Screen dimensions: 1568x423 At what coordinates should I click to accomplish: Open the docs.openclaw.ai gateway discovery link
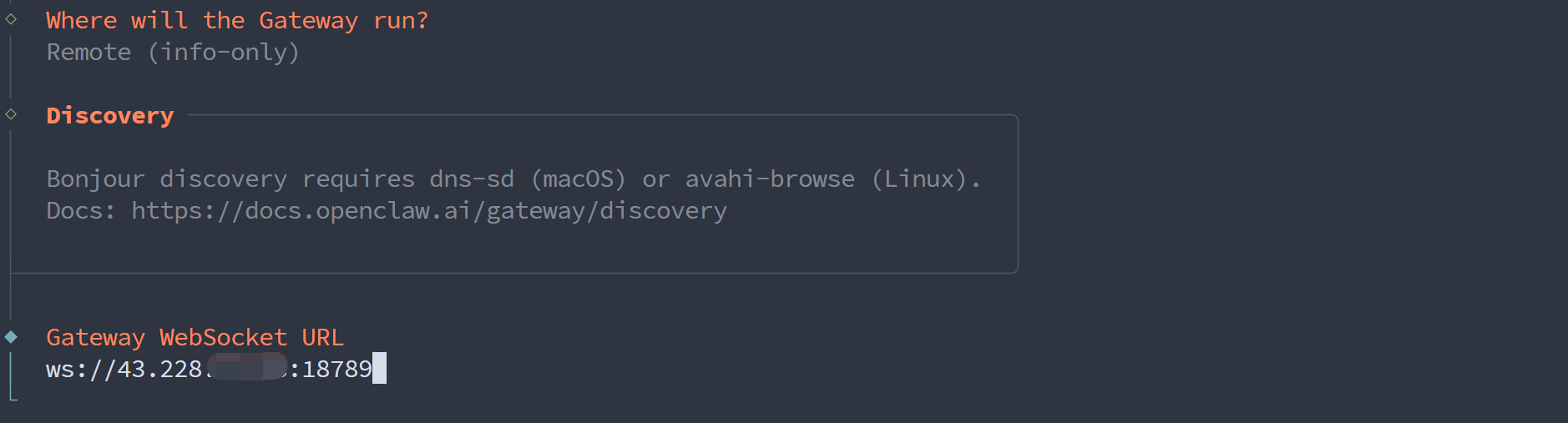pos(429,211)
